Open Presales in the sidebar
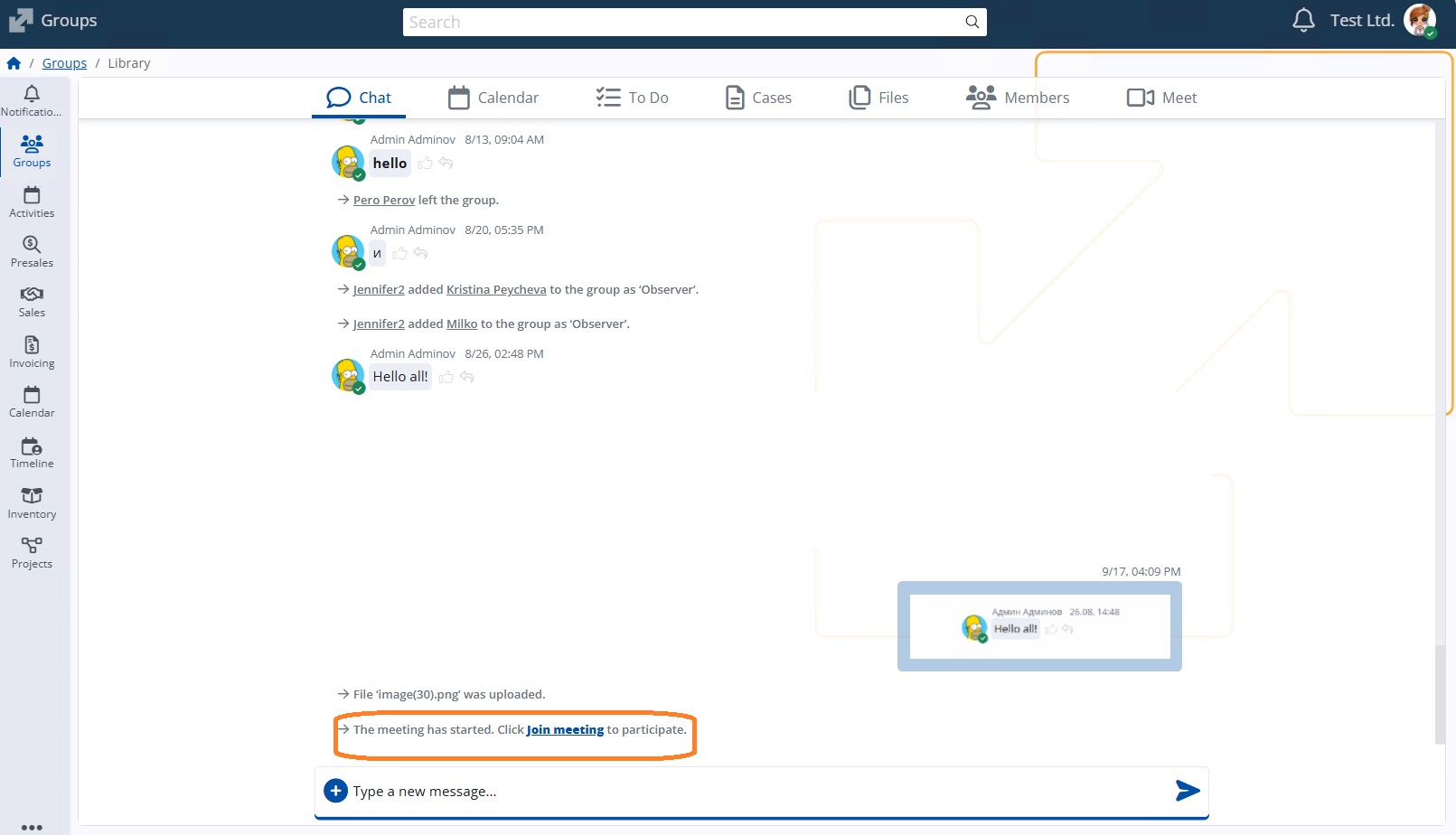The height and width of the screenshot is (835, 1456). click(x=32, y=252)
